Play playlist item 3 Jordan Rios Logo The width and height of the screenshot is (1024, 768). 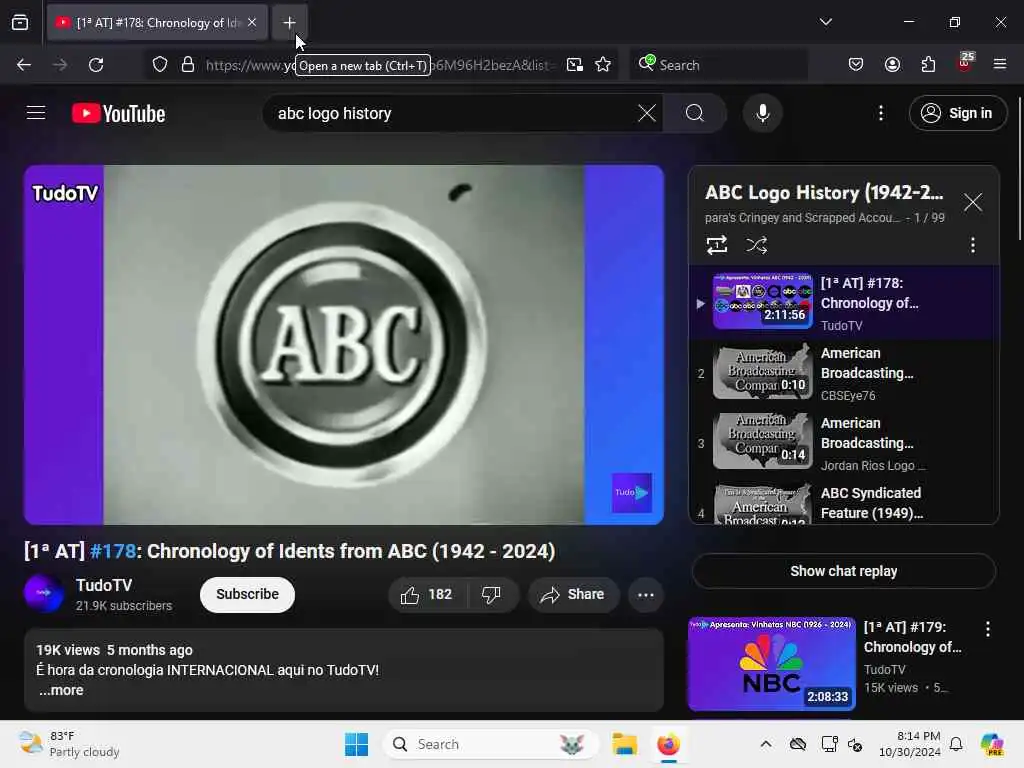tap(843, 443)
